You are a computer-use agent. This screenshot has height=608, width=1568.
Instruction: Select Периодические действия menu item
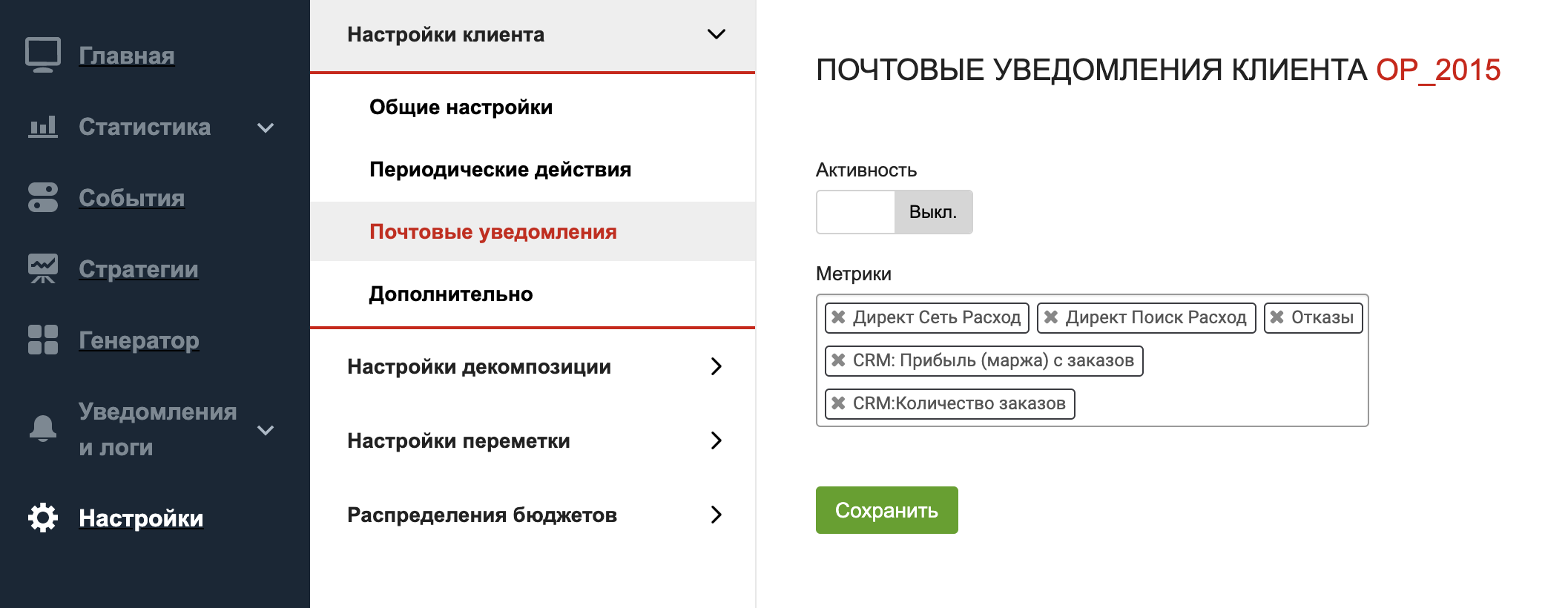pos(500,170)
